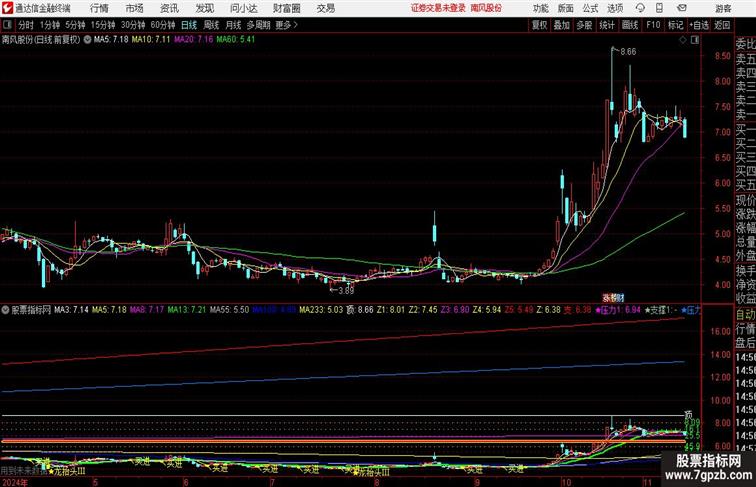Click the 行情 label in right panel
This screenshot has width=756, height=487.
coord(745,329)
